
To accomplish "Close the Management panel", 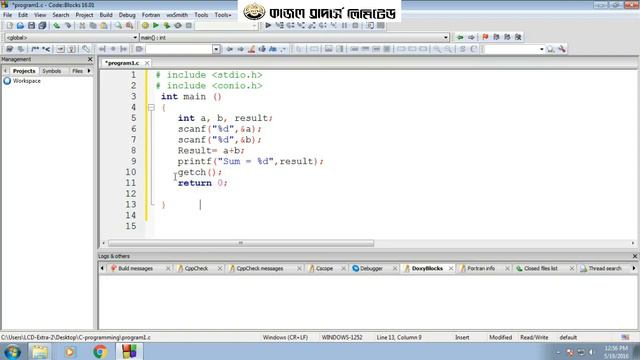I will (x=90, y=60).
